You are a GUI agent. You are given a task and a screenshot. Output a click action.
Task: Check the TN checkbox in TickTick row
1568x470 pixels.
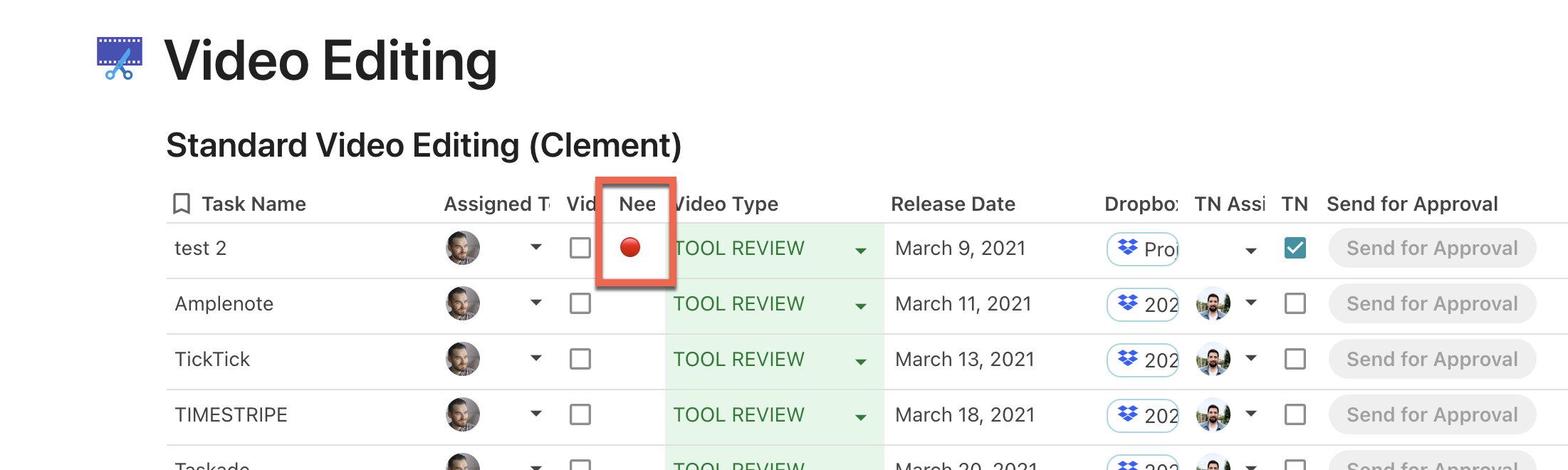pos(1295,359)
